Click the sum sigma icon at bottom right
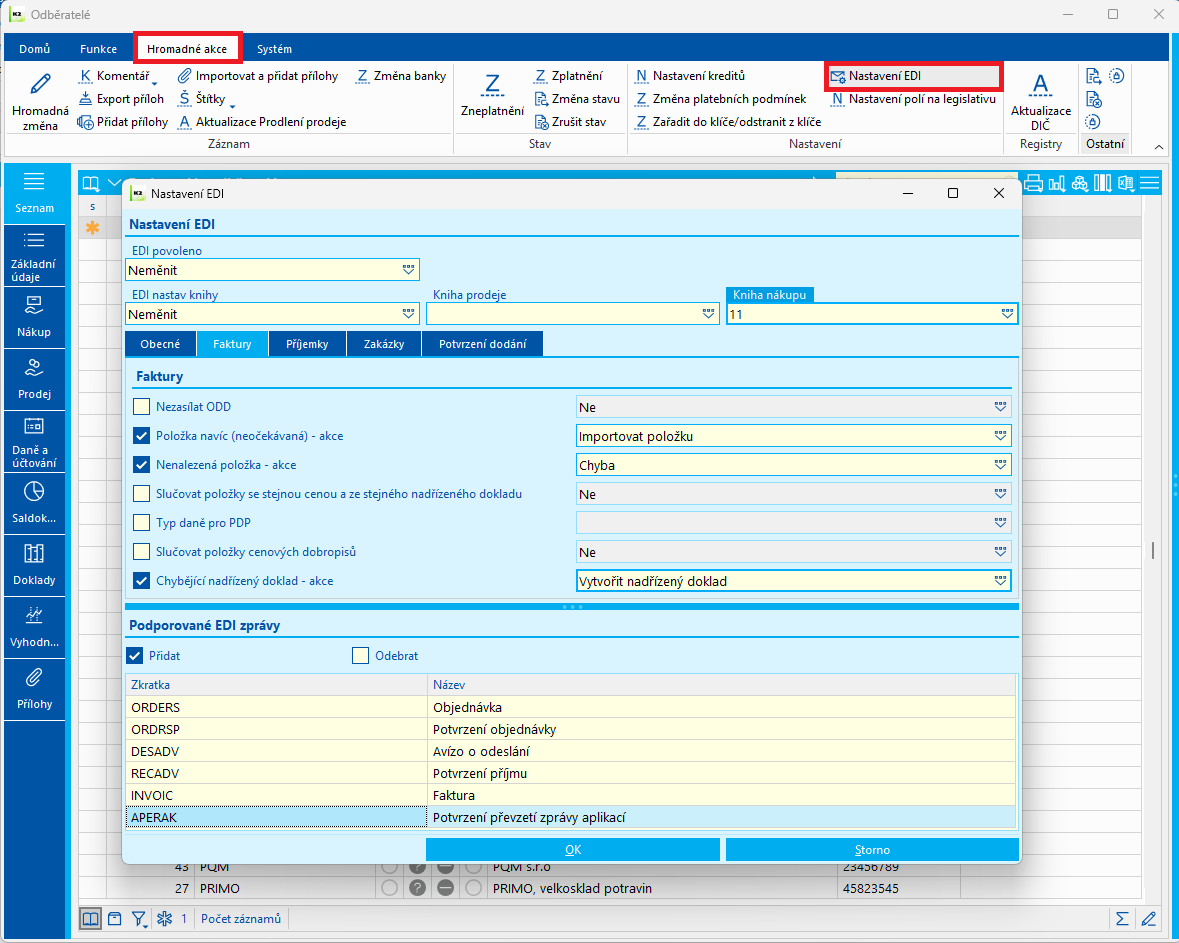This screenshot has width=1179, height=943. coord(1122,918)
